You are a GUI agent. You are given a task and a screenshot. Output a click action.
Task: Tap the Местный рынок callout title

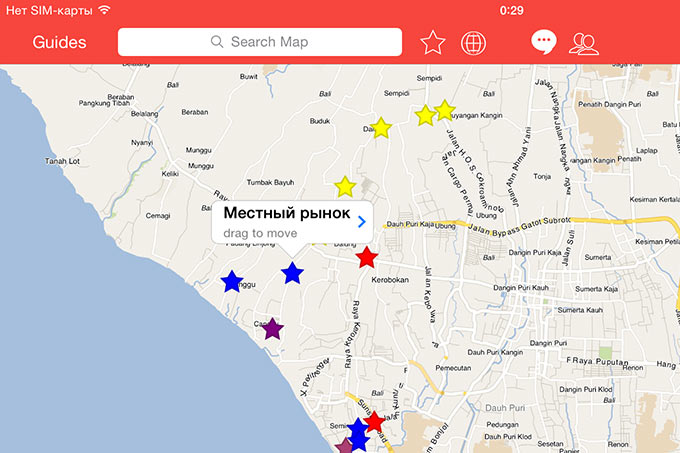(287, 213)
